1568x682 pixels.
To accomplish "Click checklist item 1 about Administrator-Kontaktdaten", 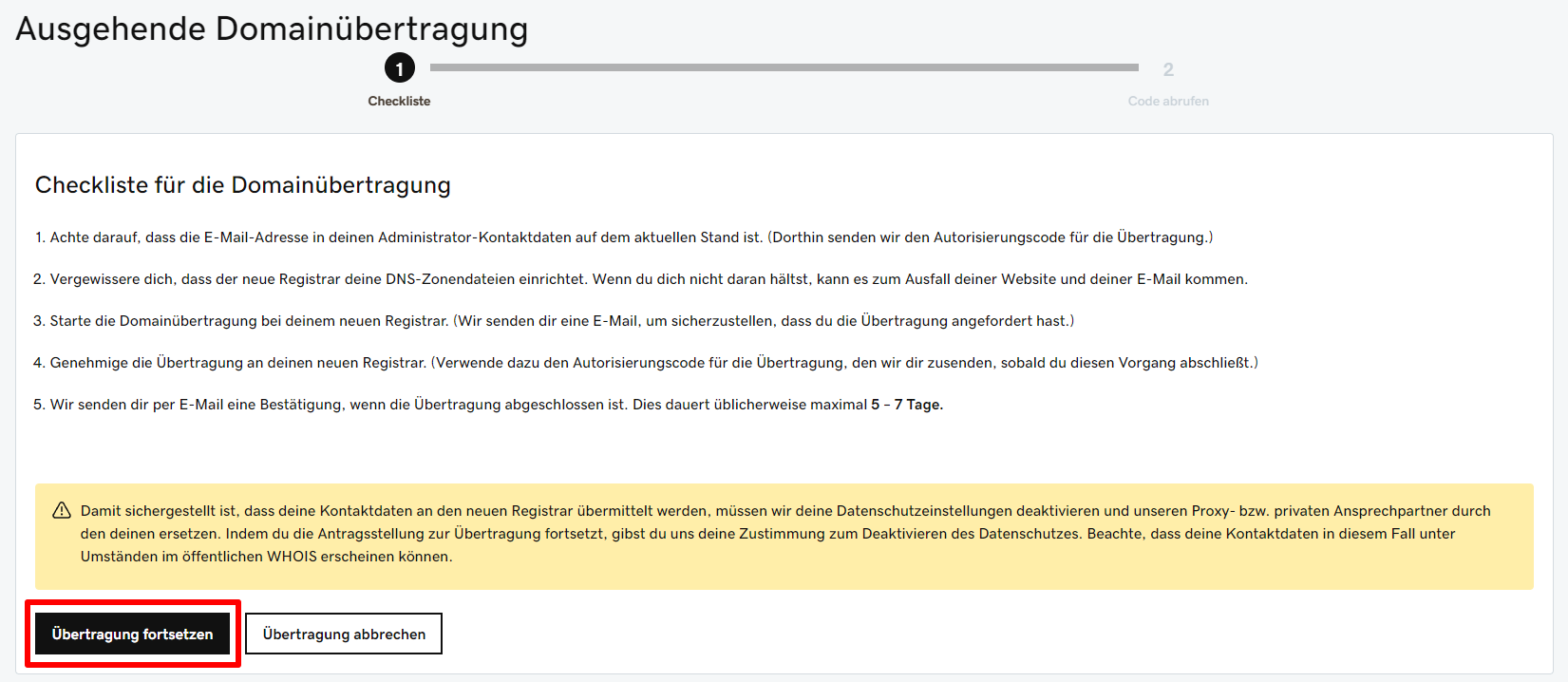I will (624, 237).
